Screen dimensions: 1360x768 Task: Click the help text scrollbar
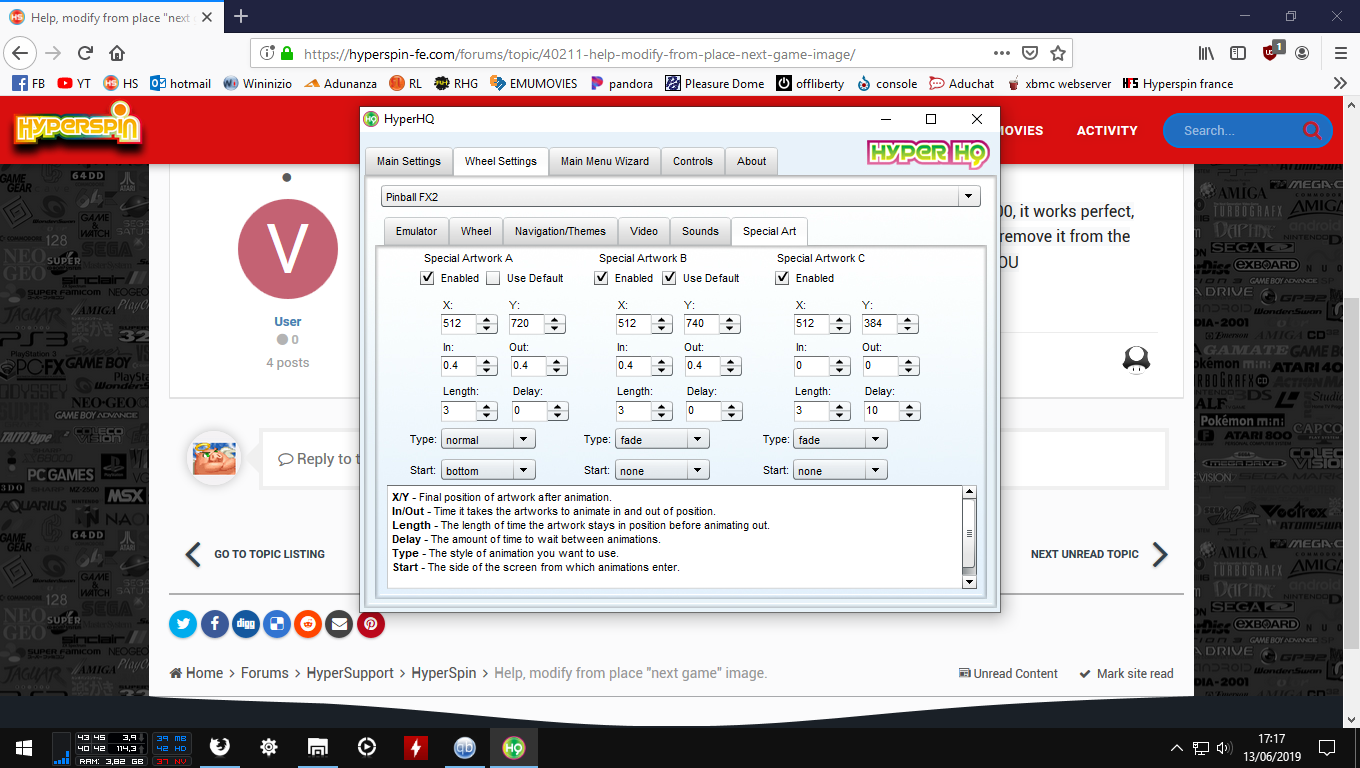(968, 535)
